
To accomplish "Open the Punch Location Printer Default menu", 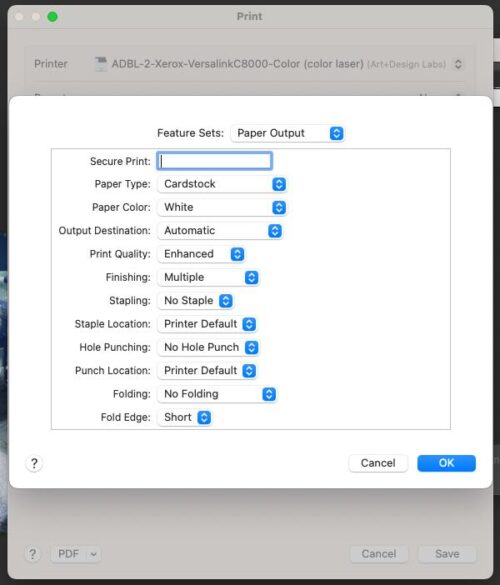I will pyautogui.click(x=207, y=371).
